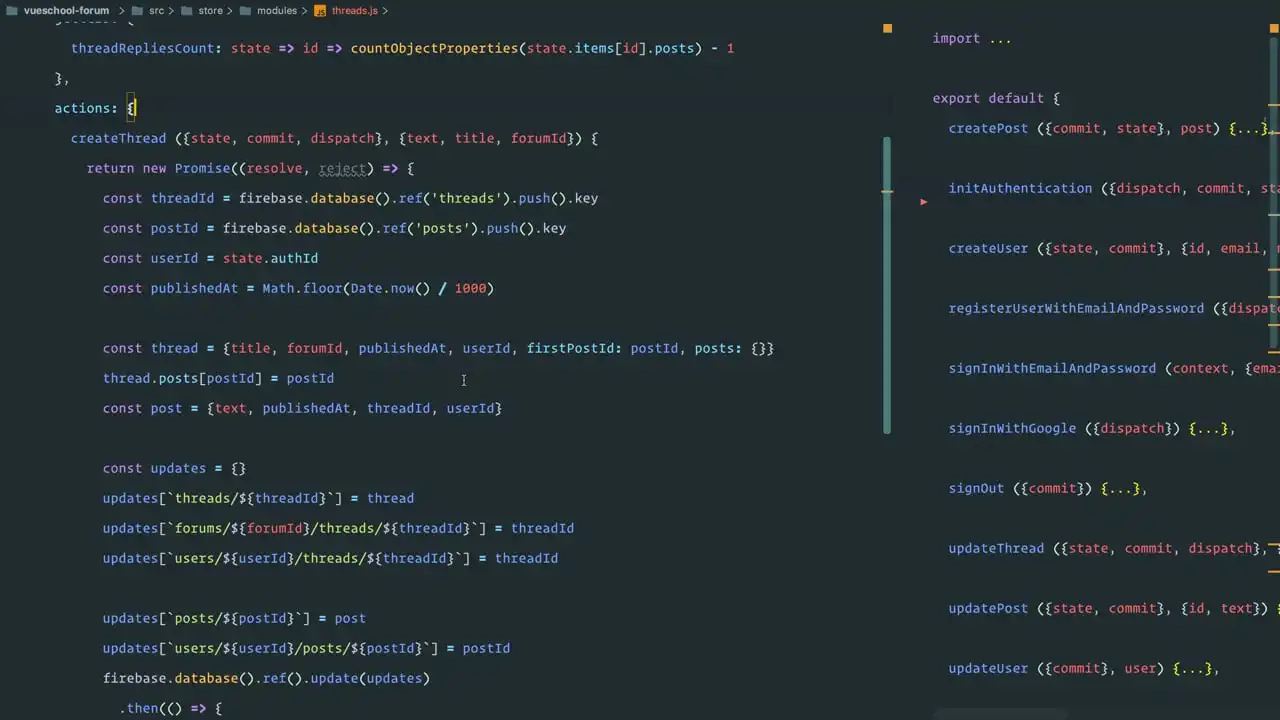This screenshot has height=720, width=1280.
Task: Expand folded body of createPost
Action: 1248,128
